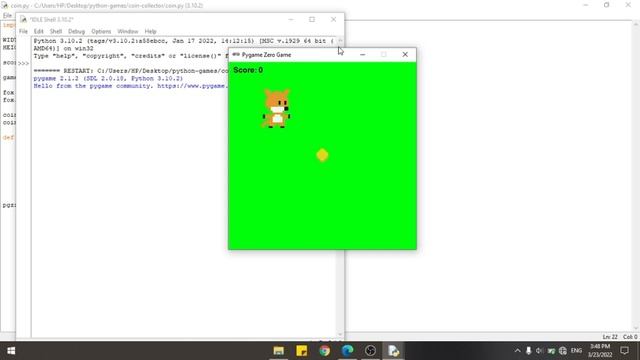Open File Explorer from the taskbar

click(x=279, y=351)
